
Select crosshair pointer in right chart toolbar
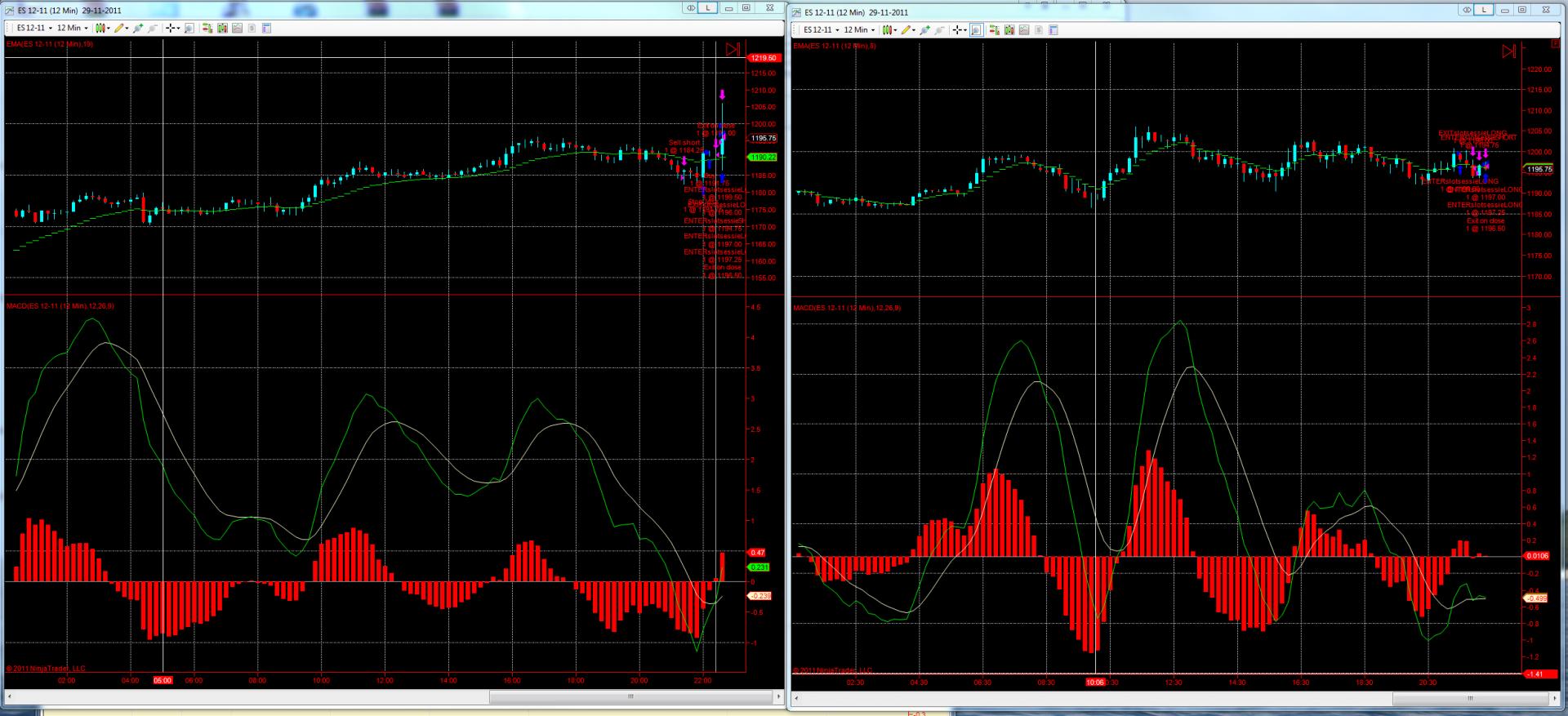point(958,30)
